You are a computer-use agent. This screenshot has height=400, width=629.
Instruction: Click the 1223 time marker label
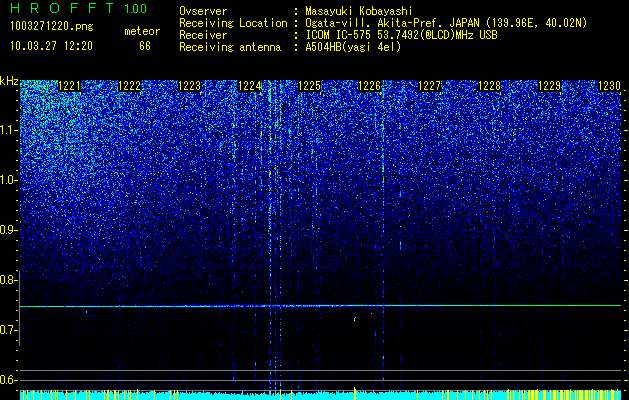tap(189, 85)
